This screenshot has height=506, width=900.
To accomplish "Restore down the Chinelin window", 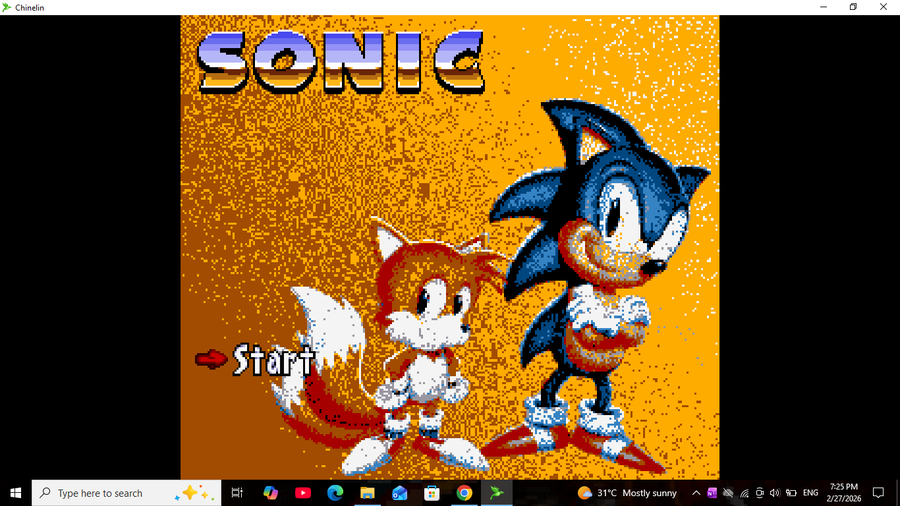I will [854, 7].
